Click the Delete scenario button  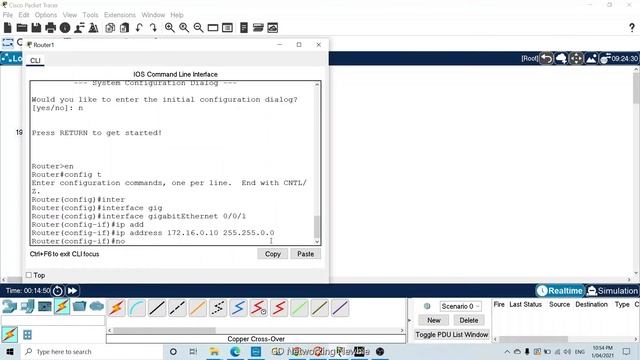[x=469, y=320]
